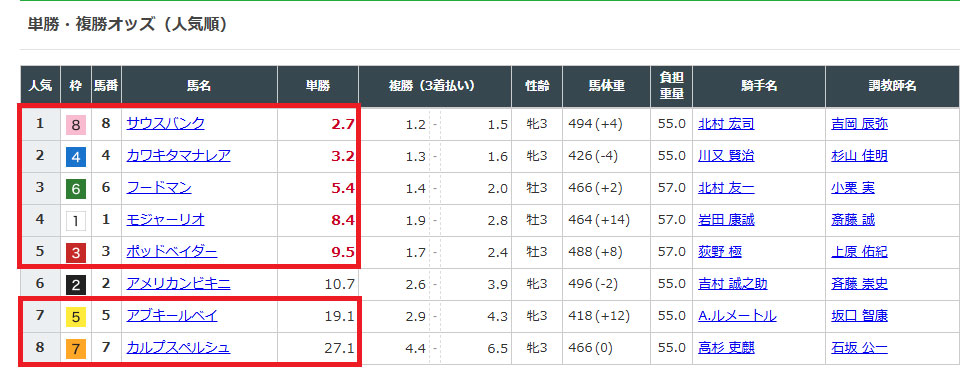Click red frame number 3 badge

[76, 253]
